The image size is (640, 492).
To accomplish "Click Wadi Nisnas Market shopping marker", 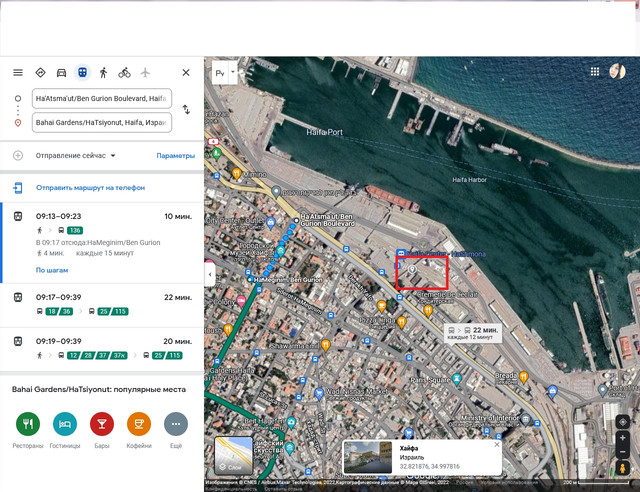I will 319,393.
